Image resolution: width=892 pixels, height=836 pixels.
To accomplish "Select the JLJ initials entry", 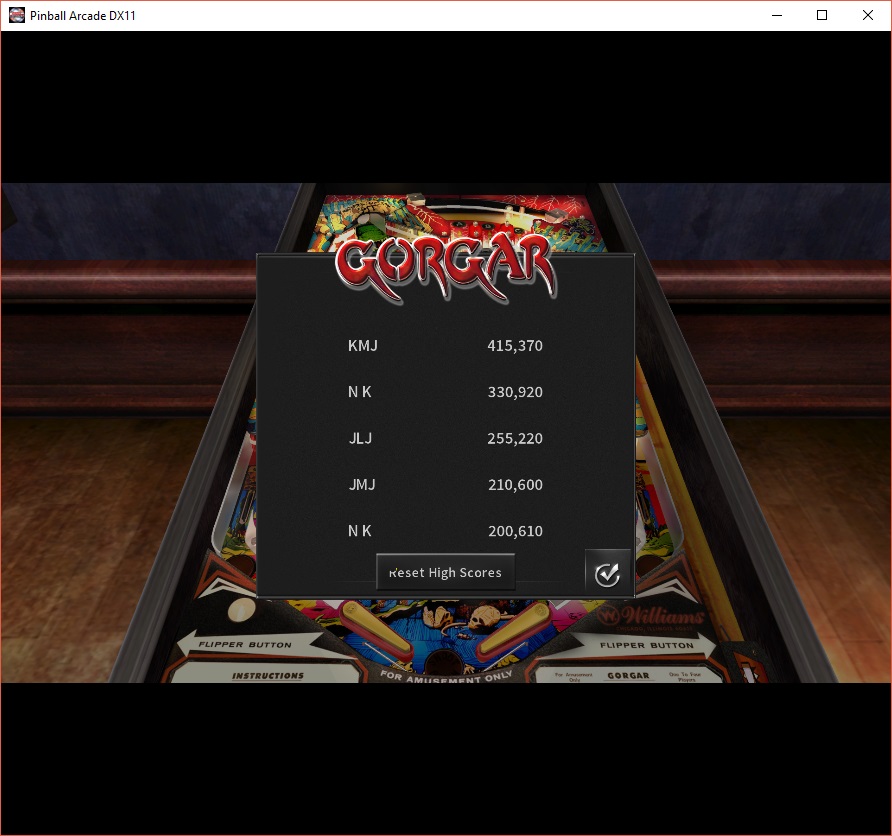I will tap(360, 438).
